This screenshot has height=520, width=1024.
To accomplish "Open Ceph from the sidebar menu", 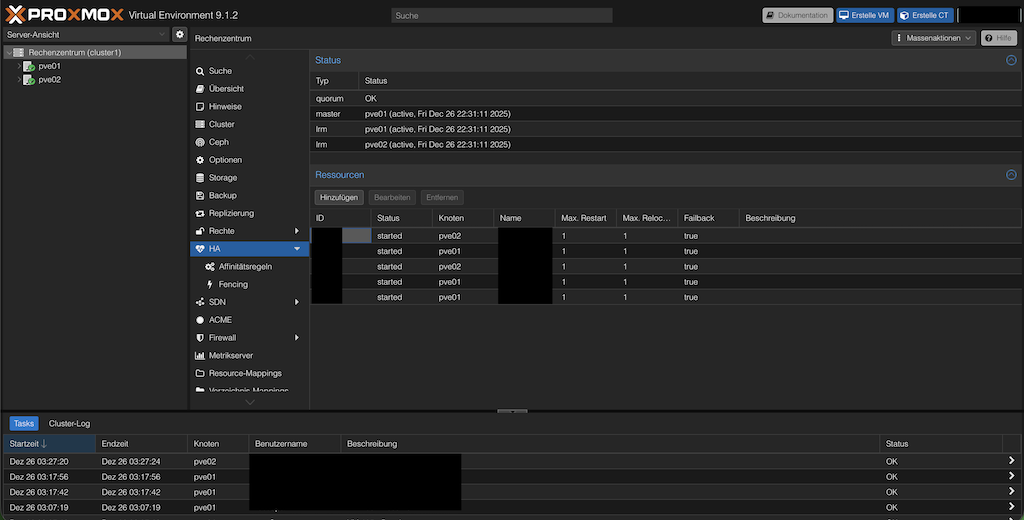I will click(x=218, y=142).
